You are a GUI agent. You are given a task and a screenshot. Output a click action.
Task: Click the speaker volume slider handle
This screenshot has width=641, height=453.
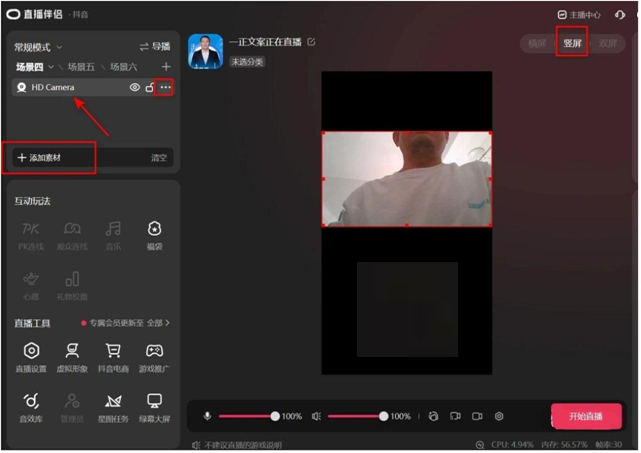point(383,416)
